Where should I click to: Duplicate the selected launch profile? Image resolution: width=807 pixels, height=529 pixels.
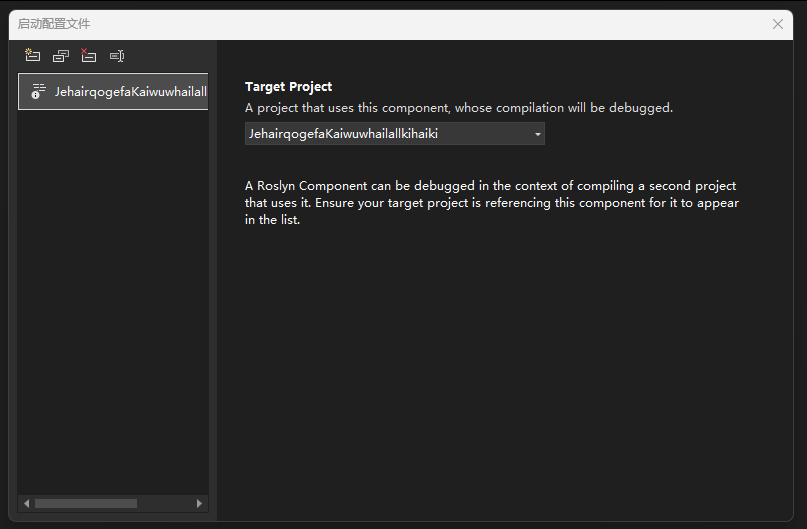tap(61, 56)
